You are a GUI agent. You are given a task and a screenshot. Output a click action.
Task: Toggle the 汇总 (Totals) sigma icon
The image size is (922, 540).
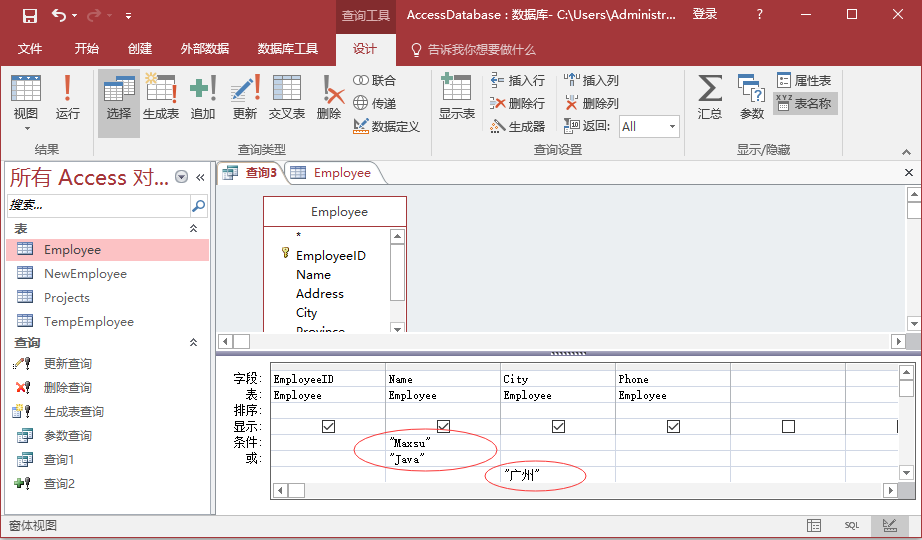point(710,98)
